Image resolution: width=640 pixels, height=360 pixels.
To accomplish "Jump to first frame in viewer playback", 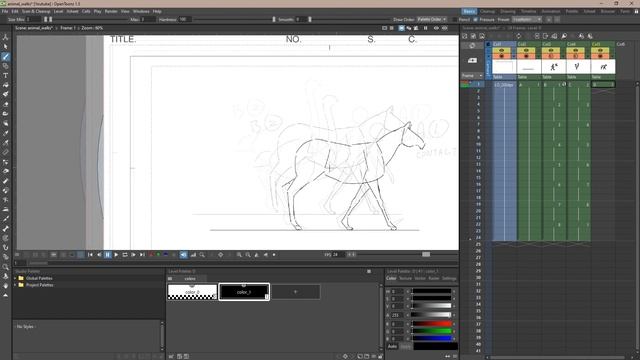I will point(90,255).
